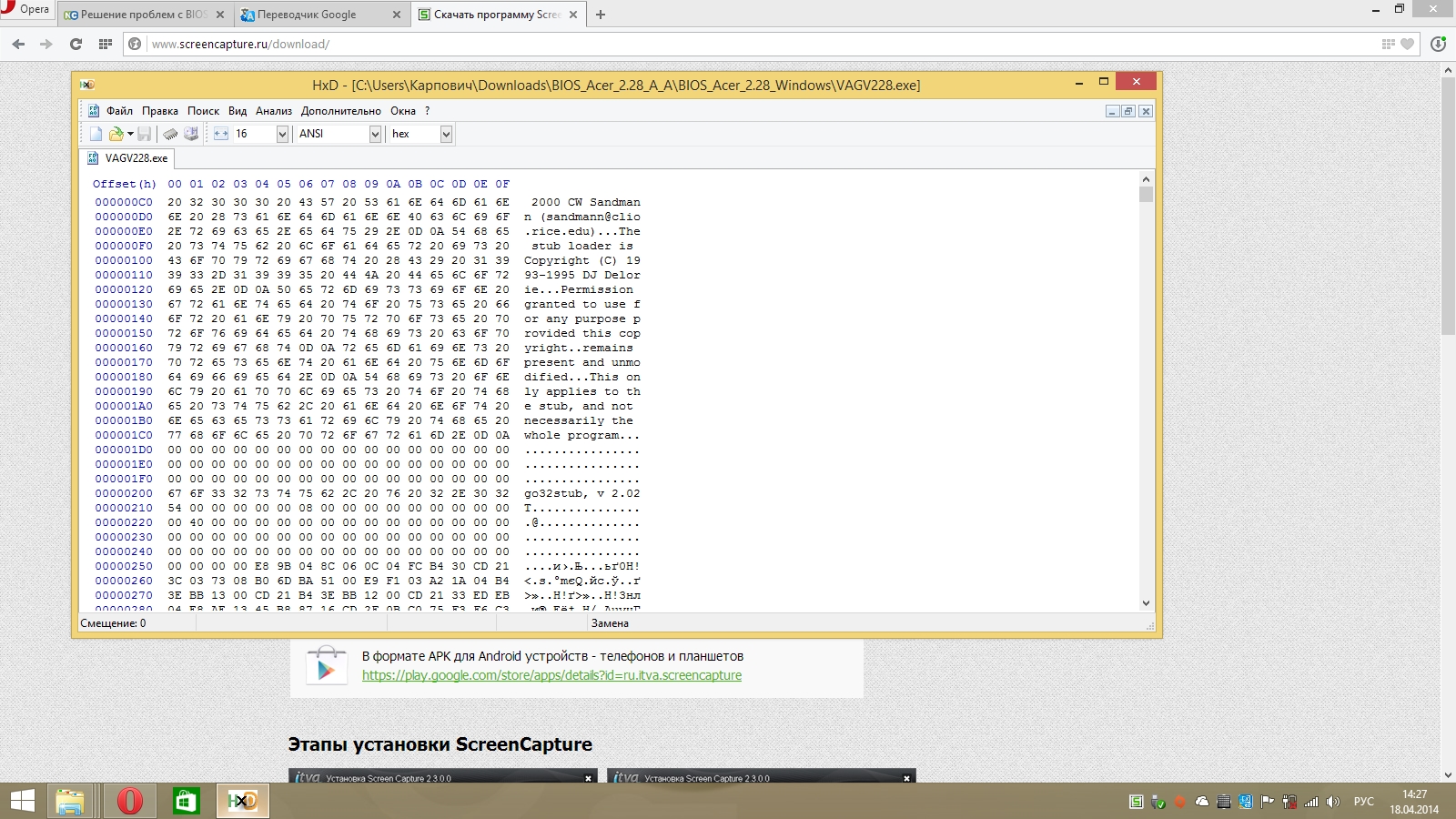Open the hex offset base dropdown
The height and width of the screenshot is (819, 1456).
click(x=446, y=134)
